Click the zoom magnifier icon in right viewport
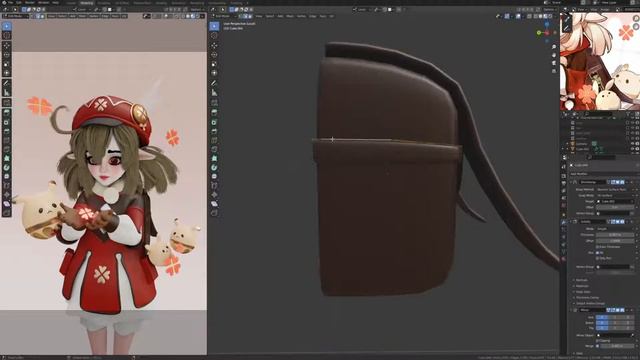 (x=554, y=47)
